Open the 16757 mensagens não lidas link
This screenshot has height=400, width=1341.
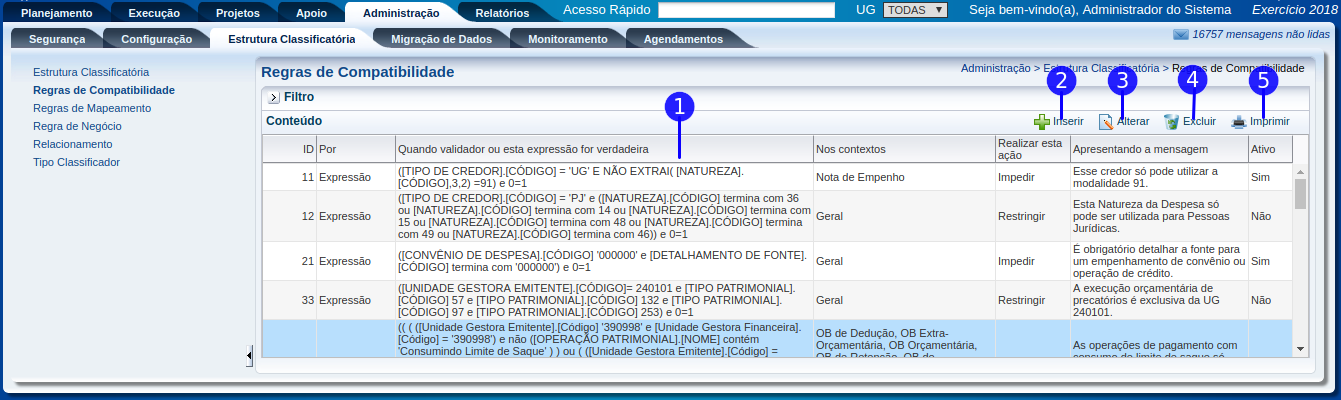1260,34
